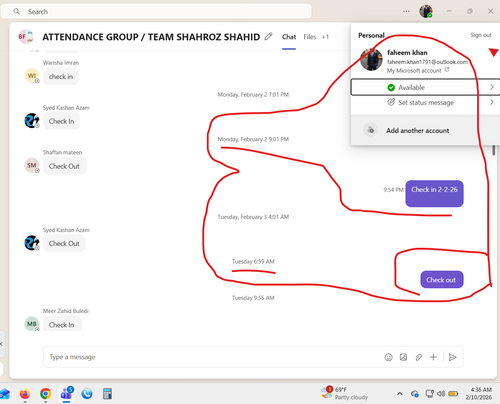The height and width of the screenshot is (404, 500).
Task: Click Add another account
Action: point(417,131)
